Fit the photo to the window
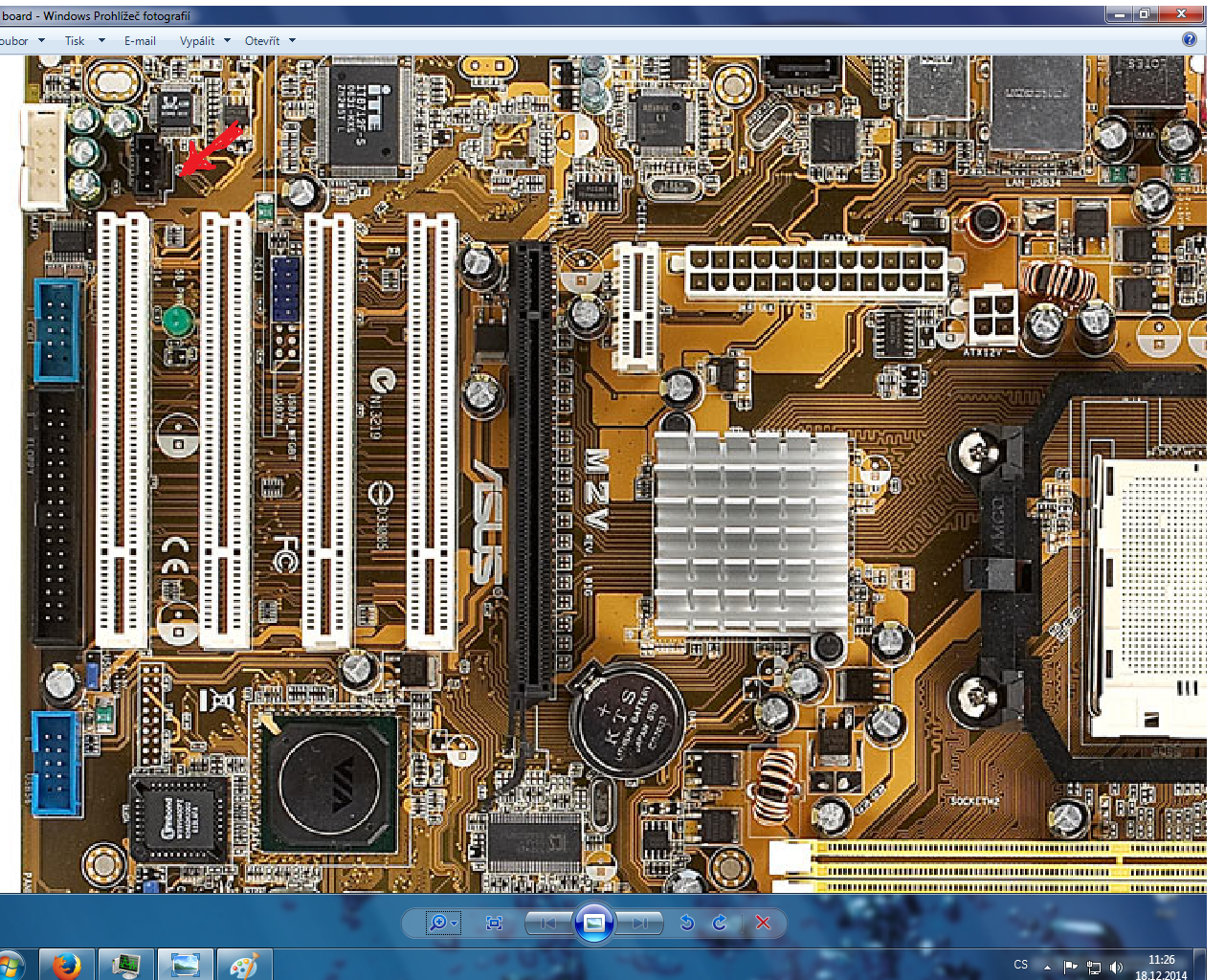 494,923
